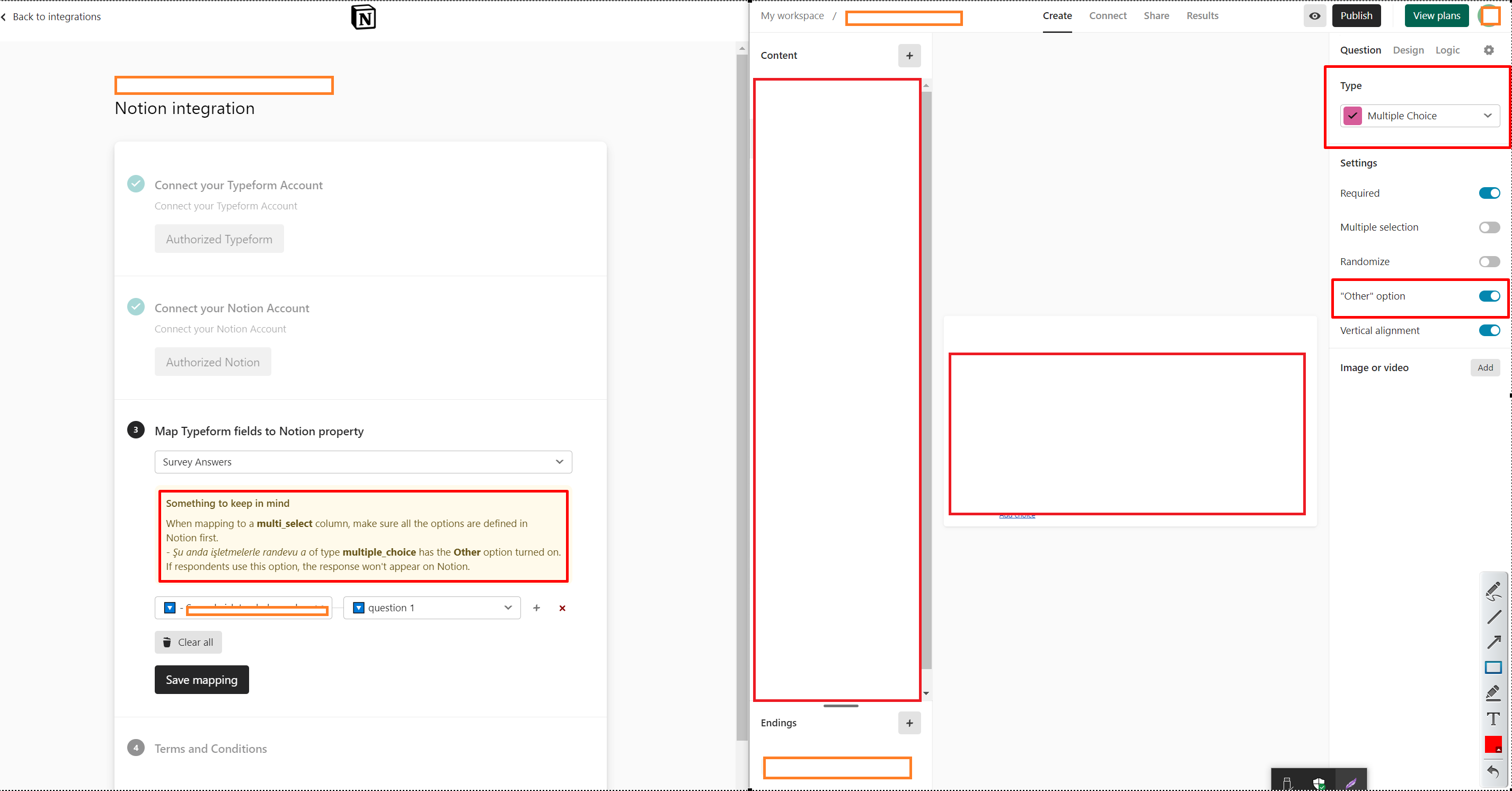Click the My workspace breadcrumb

pos(792,16)
